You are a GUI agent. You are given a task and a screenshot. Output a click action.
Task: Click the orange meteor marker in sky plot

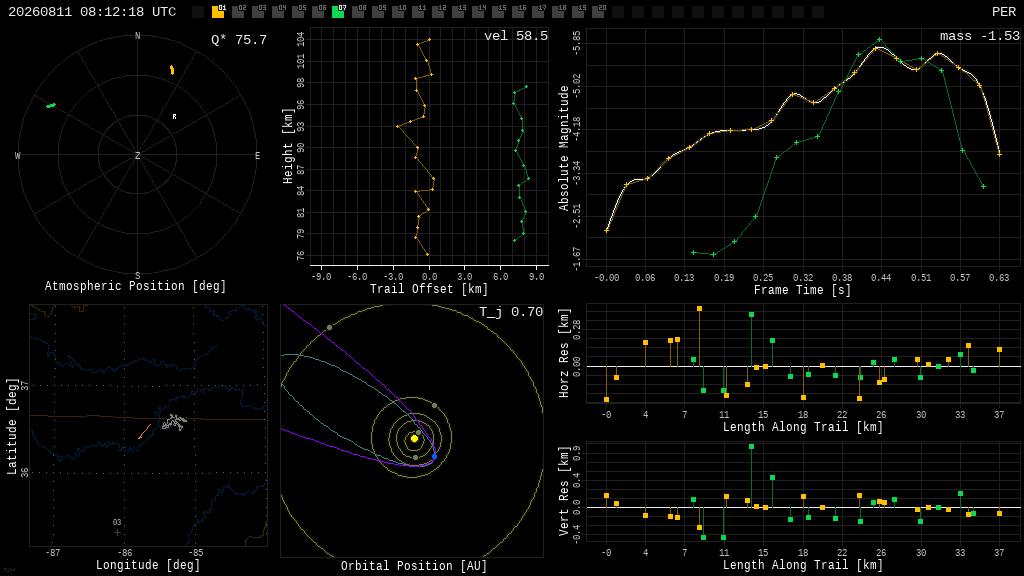pos(172,70)
